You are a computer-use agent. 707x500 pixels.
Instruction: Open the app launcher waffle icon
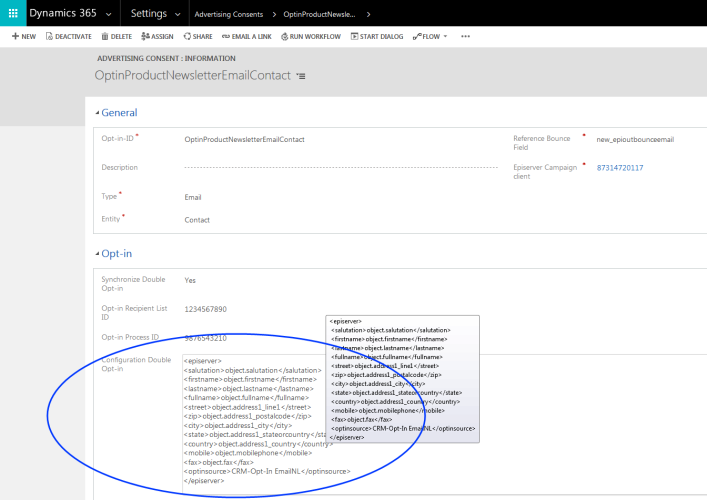[13, 14]
